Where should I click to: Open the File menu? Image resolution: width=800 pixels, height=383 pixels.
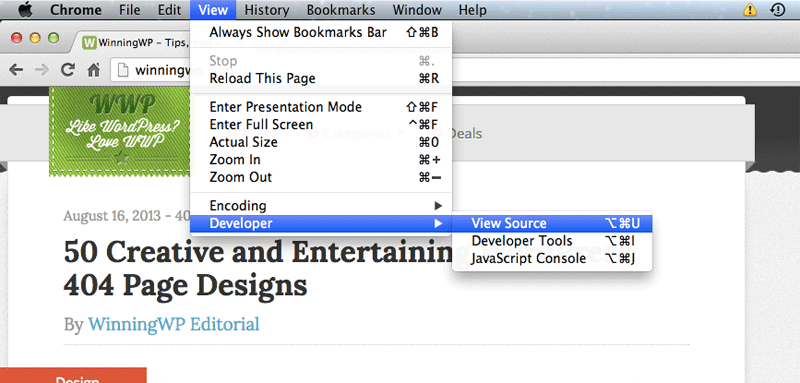coord(130,10)
